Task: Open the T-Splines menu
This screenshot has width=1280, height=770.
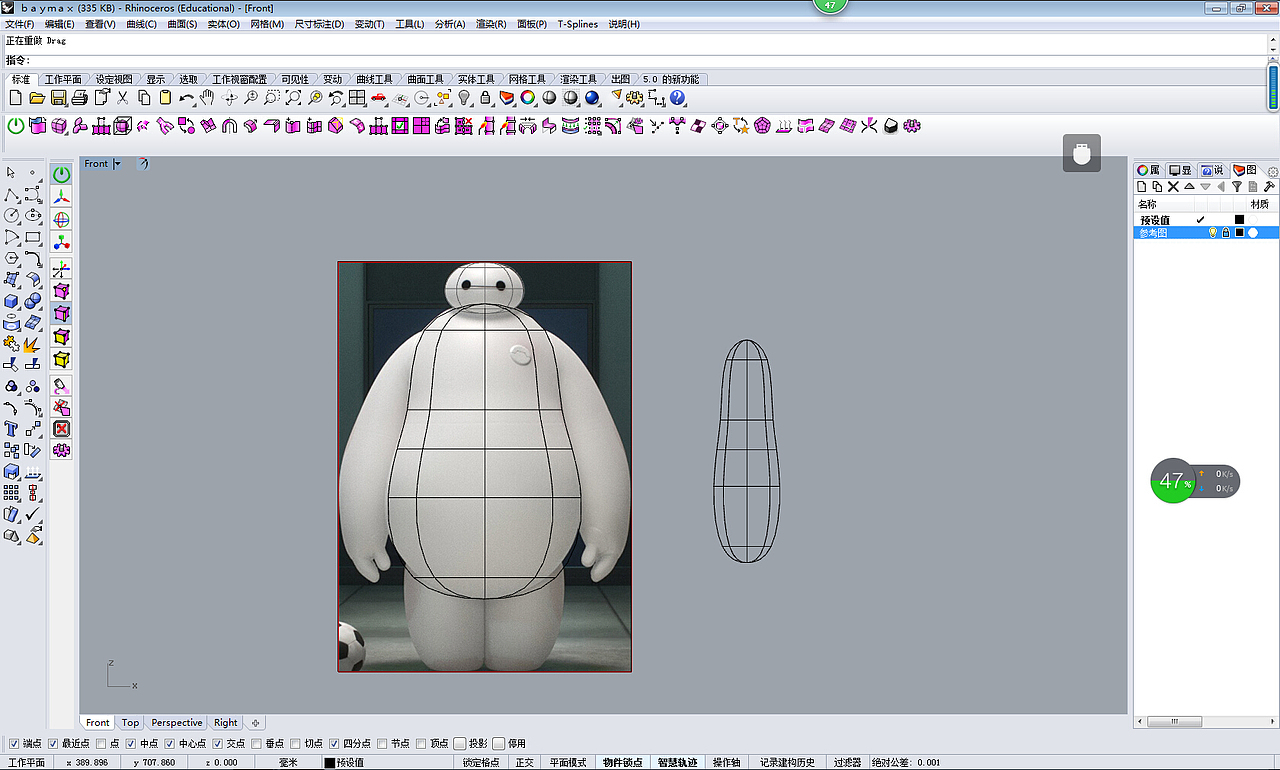Action: pyautogui.click(x=578, y=24)
